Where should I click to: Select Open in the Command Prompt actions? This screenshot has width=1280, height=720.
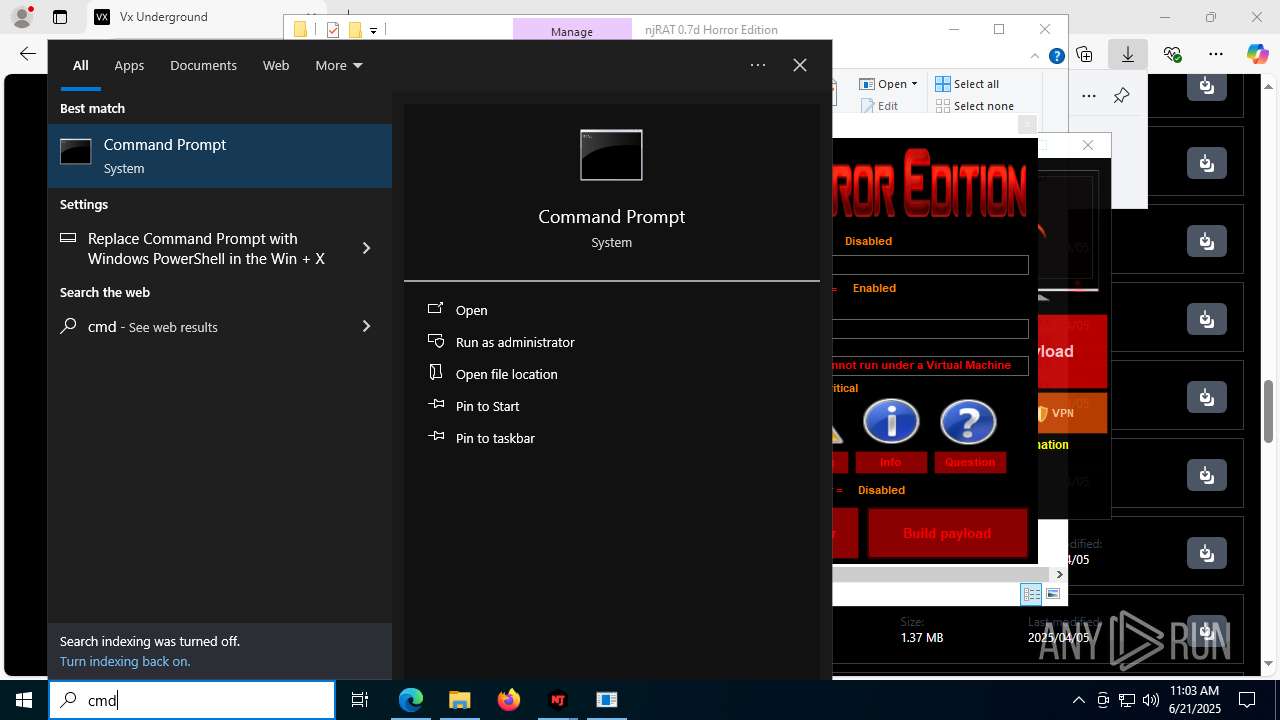[471, 310]
